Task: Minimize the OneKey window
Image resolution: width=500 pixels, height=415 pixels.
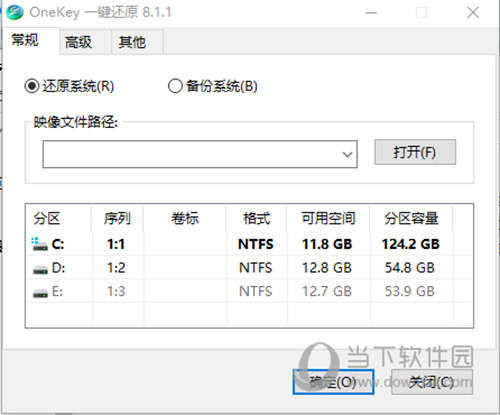Action: 371,13
